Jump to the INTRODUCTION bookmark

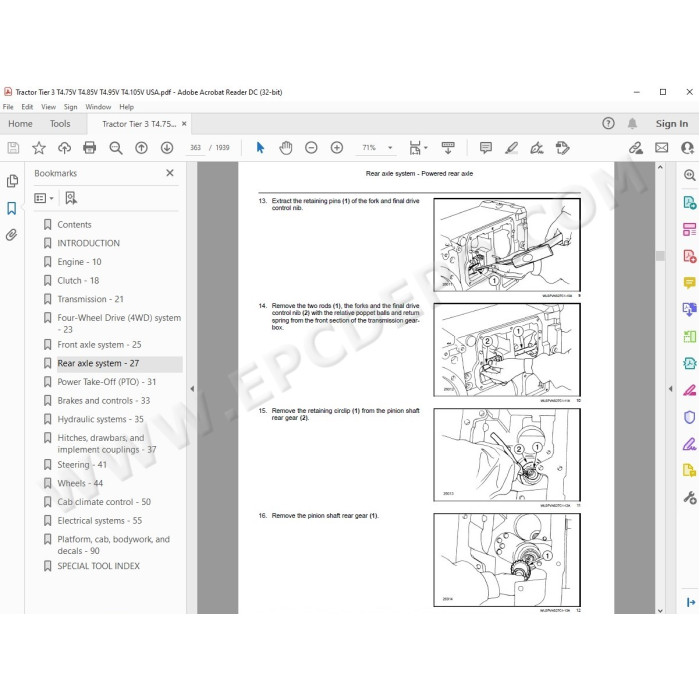[x=88, y=243]
